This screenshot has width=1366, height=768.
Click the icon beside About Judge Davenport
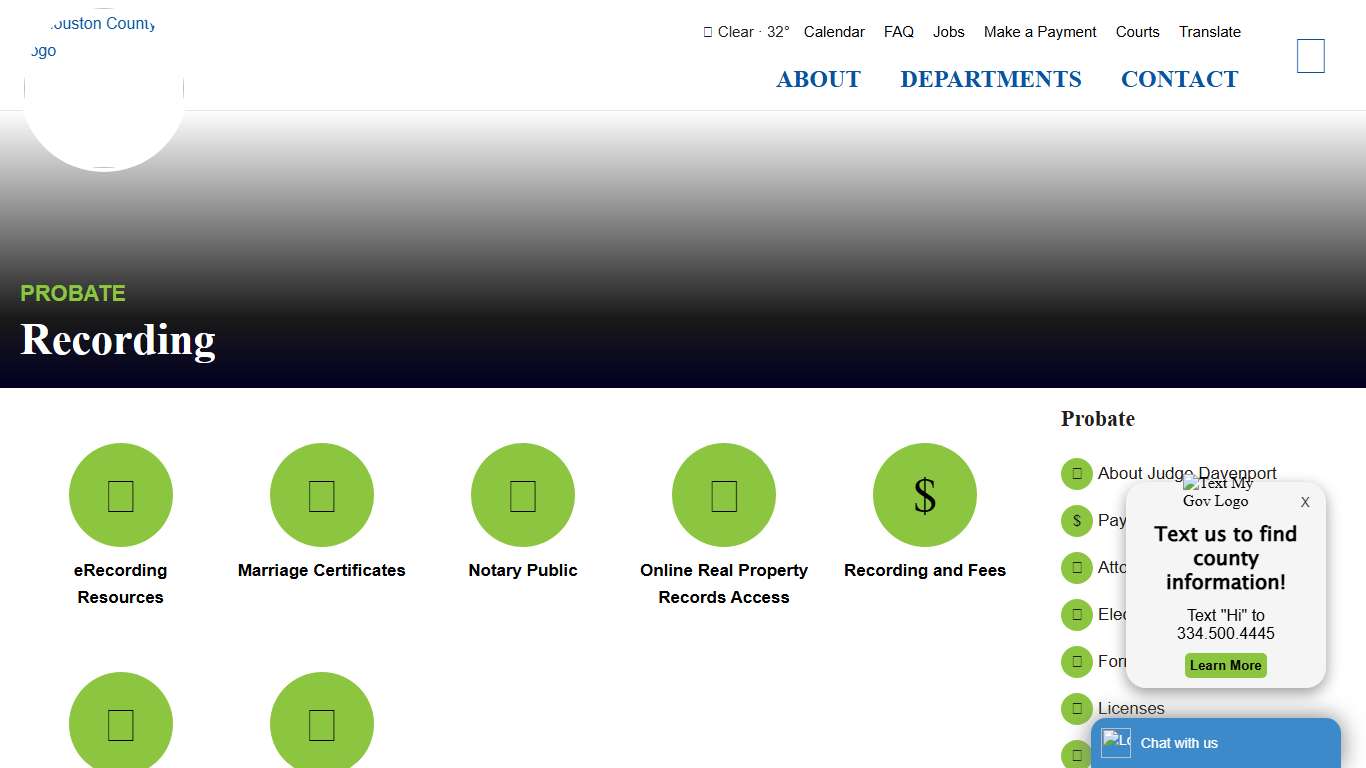[1077, 474]
